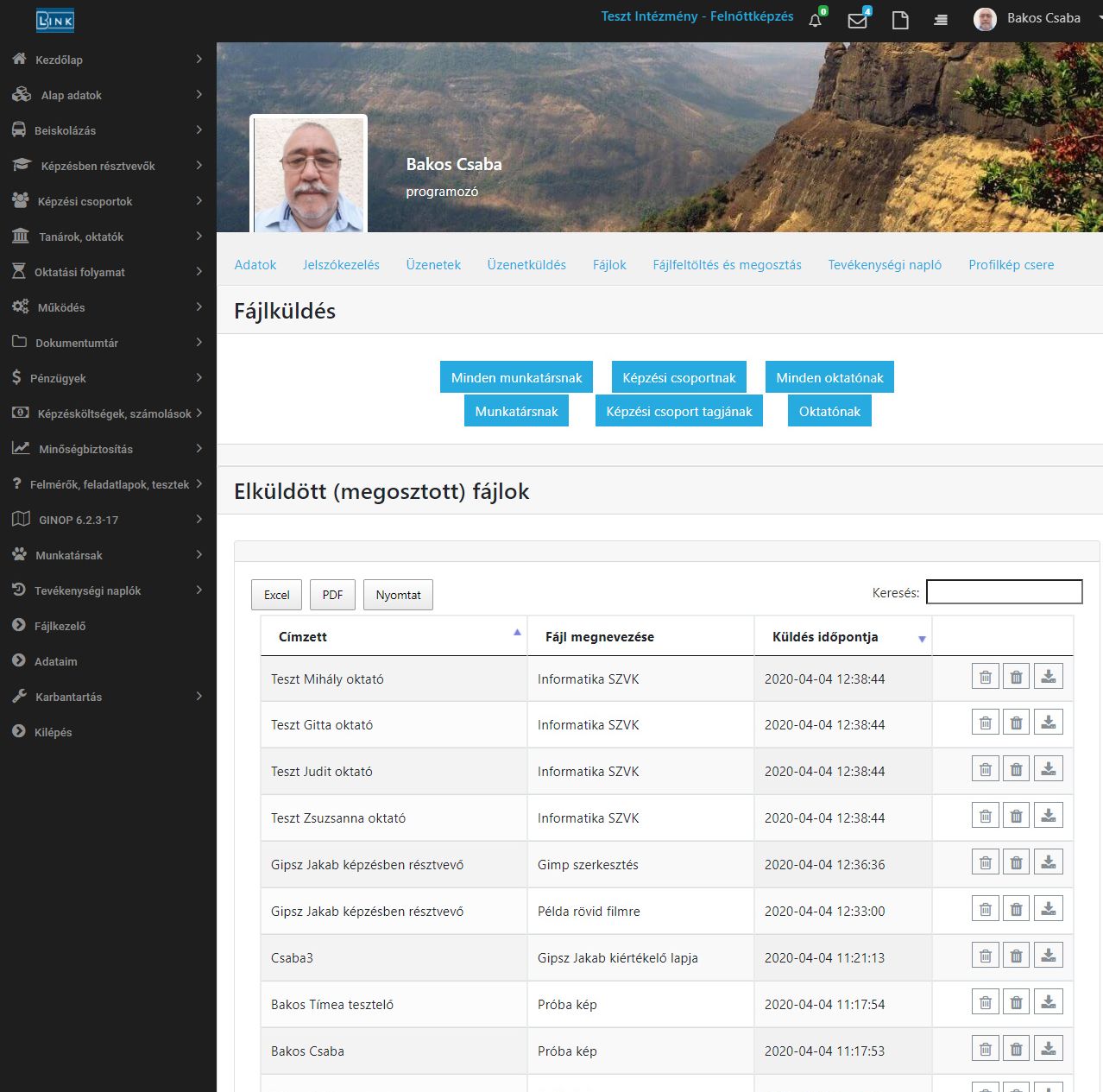1103x1092 pixels.
Task: Print the table with Nyomtat button
Action: click(398, 595)
